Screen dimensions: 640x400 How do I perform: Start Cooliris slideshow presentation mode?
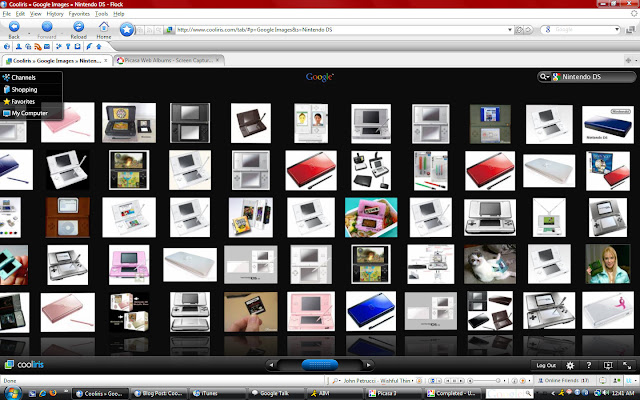pos(608,365)
